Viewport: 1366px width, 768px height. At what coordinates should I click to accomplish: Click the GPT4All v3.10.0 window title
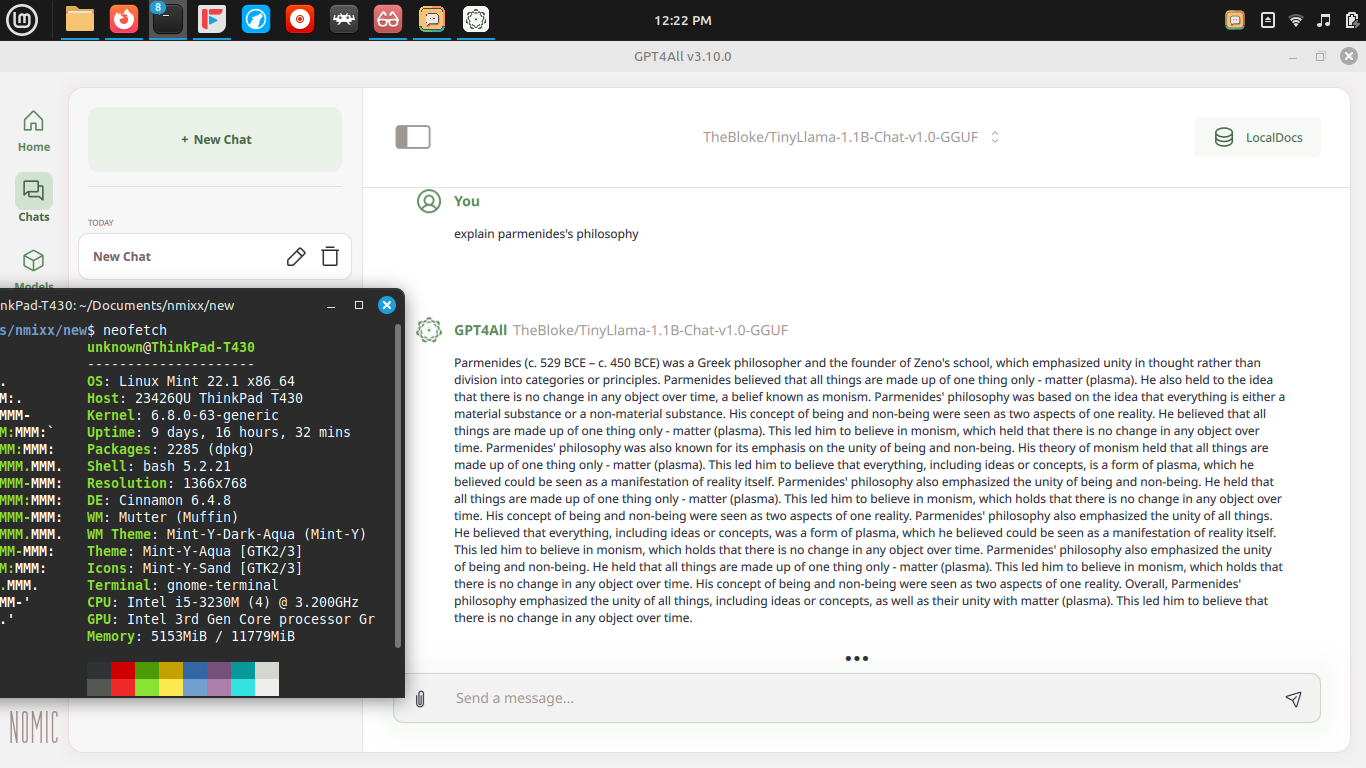click(x=683, y=56)
